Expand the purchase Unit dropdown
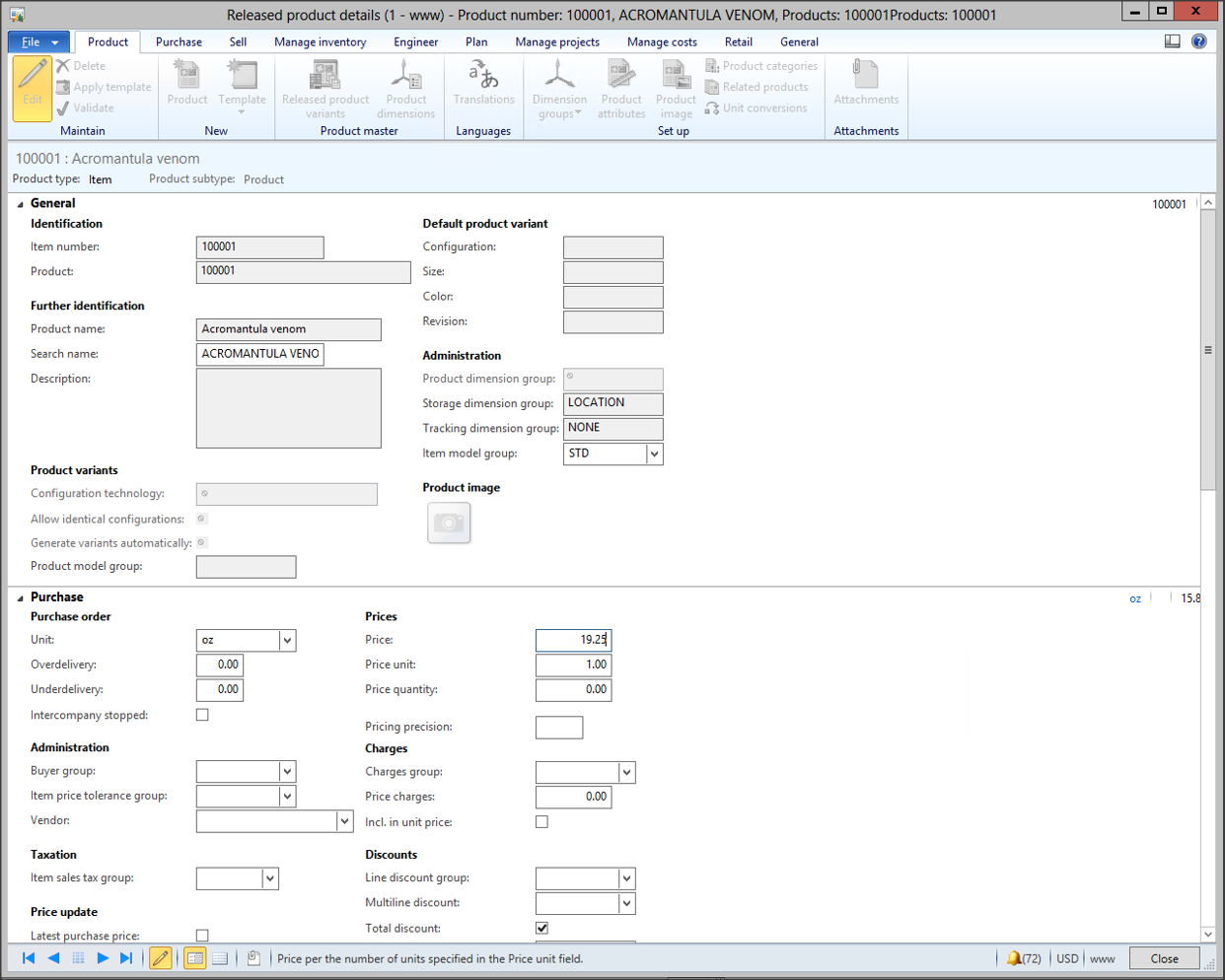1225x980 pixels. [x=287, y=640]
